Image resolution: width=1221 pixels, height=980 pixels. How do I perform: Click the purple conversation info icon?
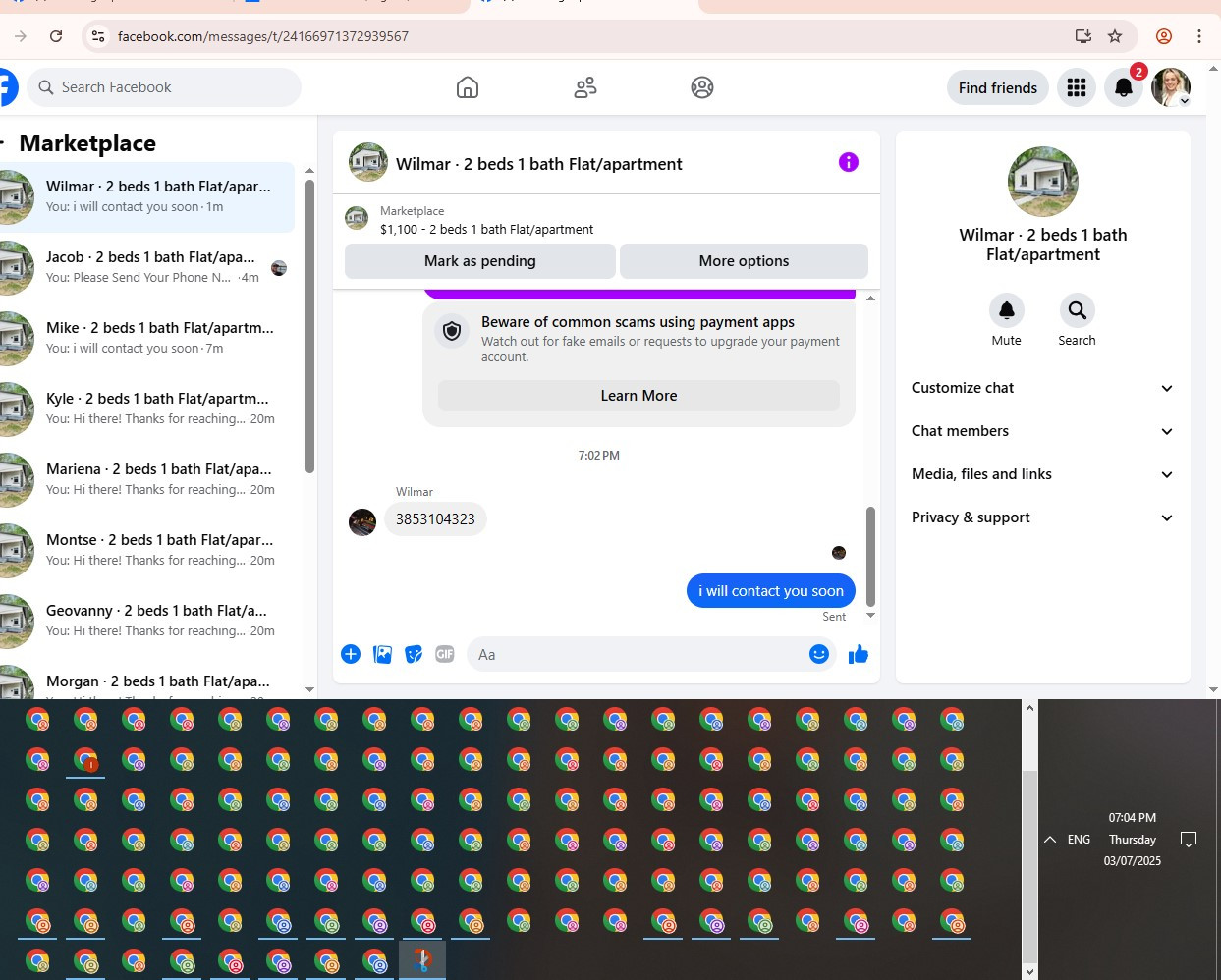849,162
